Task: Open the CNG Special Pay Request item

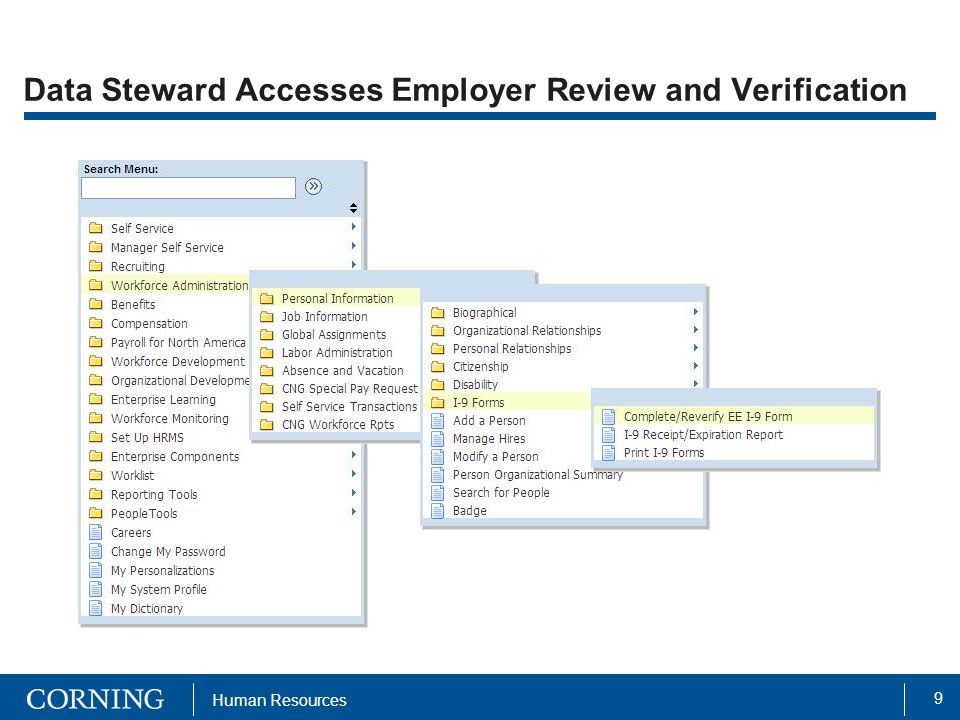Action: pos(350,389)
